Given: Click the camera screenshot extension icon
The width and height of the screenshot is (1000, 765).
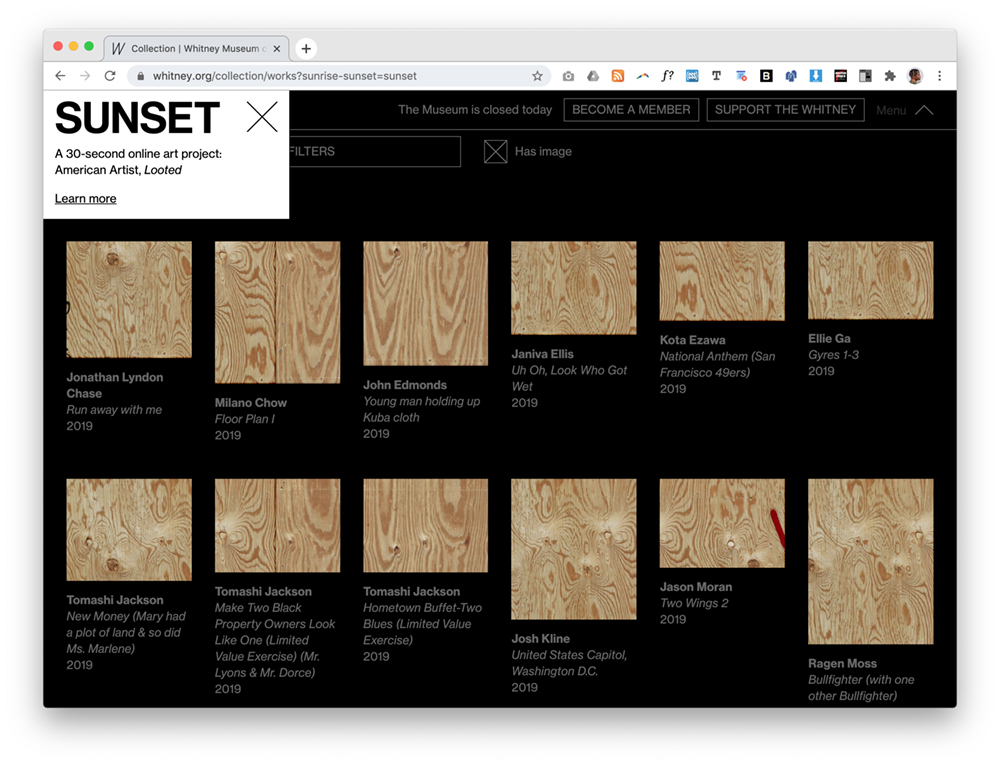Looking at the screenshot, I should click(x=568, y=76).
